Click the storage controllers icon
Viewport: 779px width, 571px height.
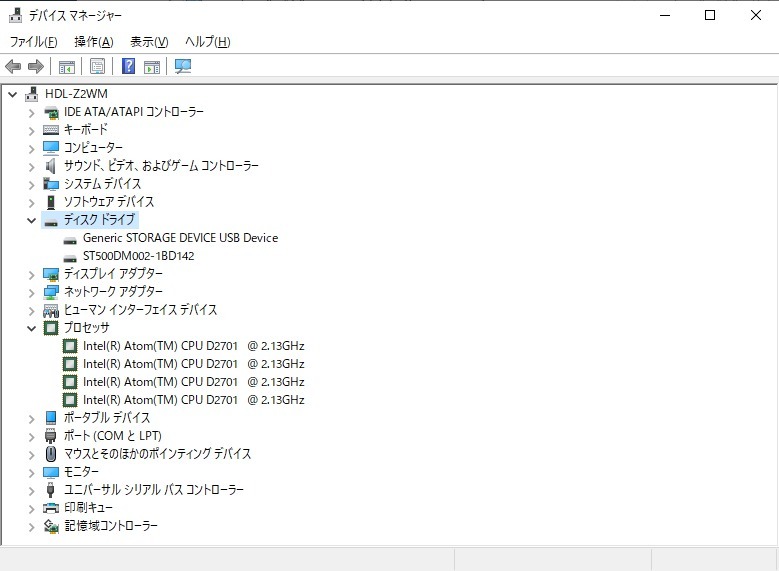tap(51, 526)
